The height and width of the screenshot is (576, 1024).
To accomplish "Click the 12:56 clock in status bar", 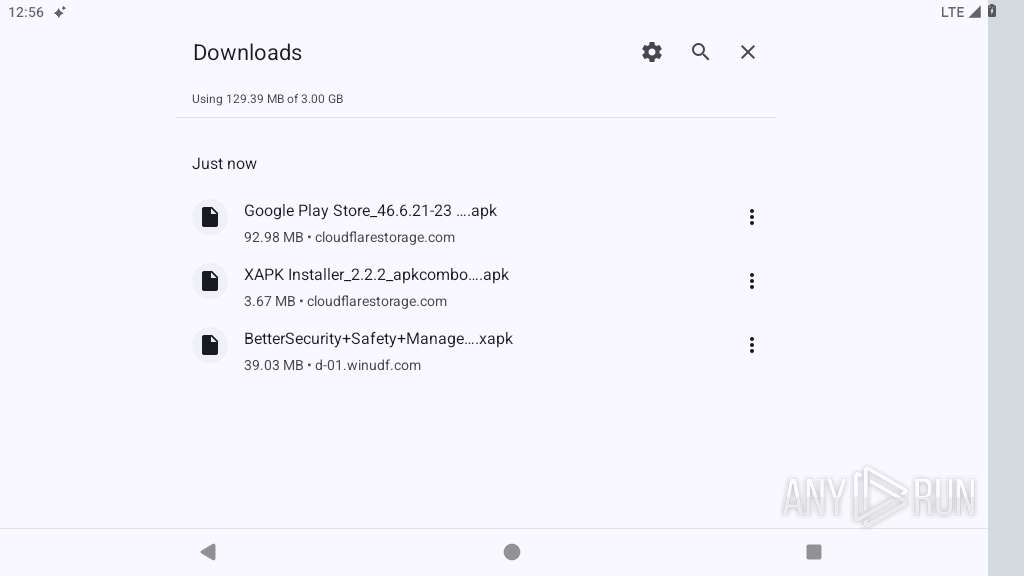I will click(26, 12).
